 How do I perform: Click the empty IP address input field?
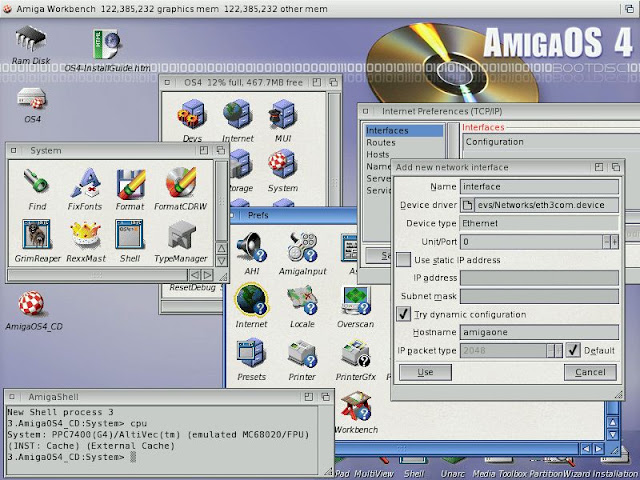coord(539,278)
